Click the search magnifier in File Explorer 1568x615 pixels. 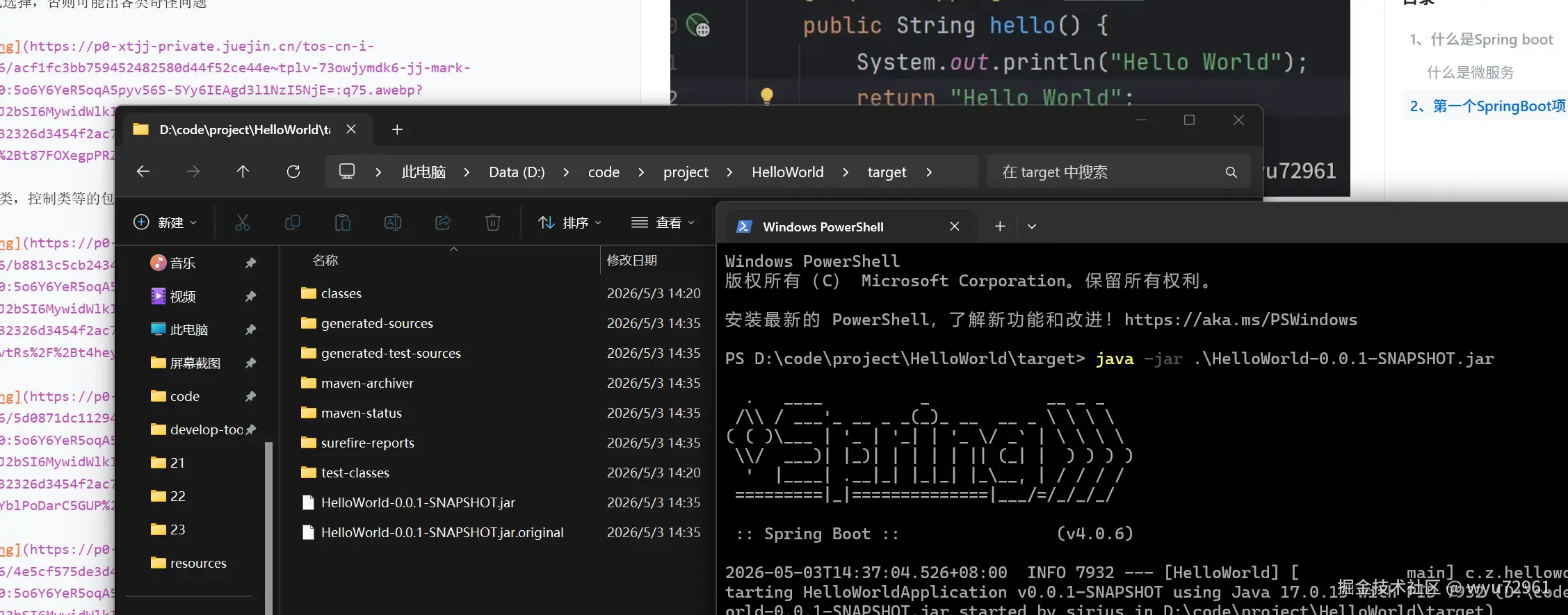coord(1231,172)
